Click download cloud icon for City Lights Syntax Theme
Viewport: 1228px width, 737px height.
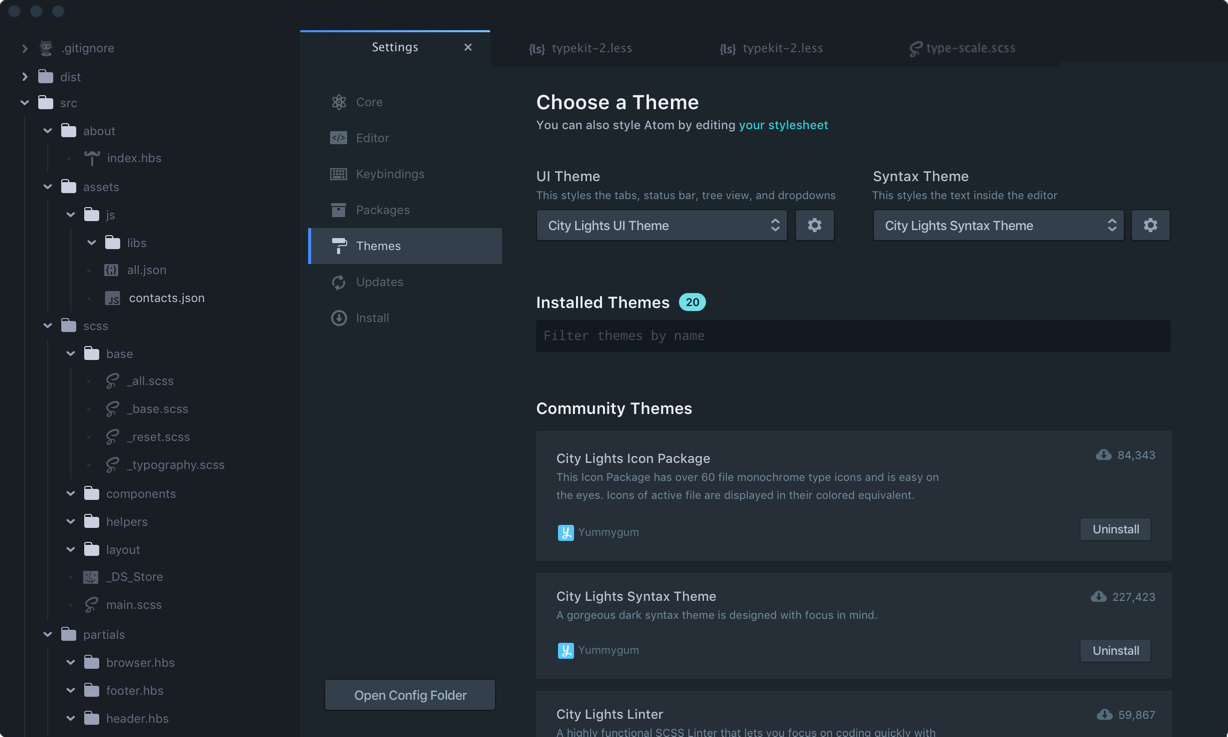click(1099, 597)
